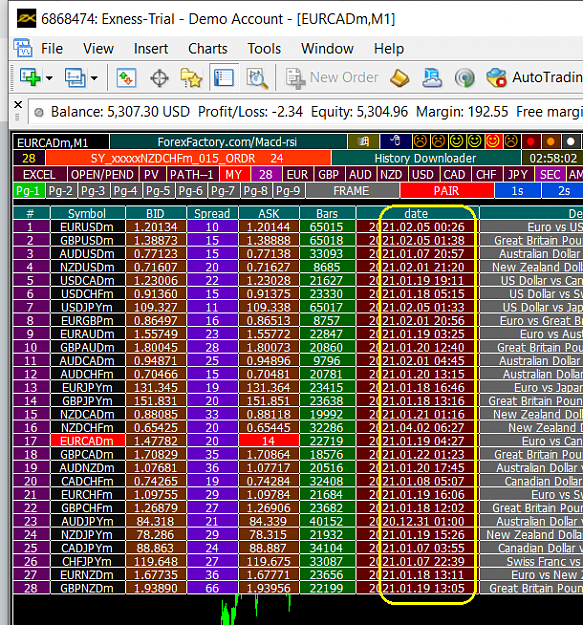This screenshot has width=583, height=625.
Task: Select the 1s interval button
Action: coord(517,191)
